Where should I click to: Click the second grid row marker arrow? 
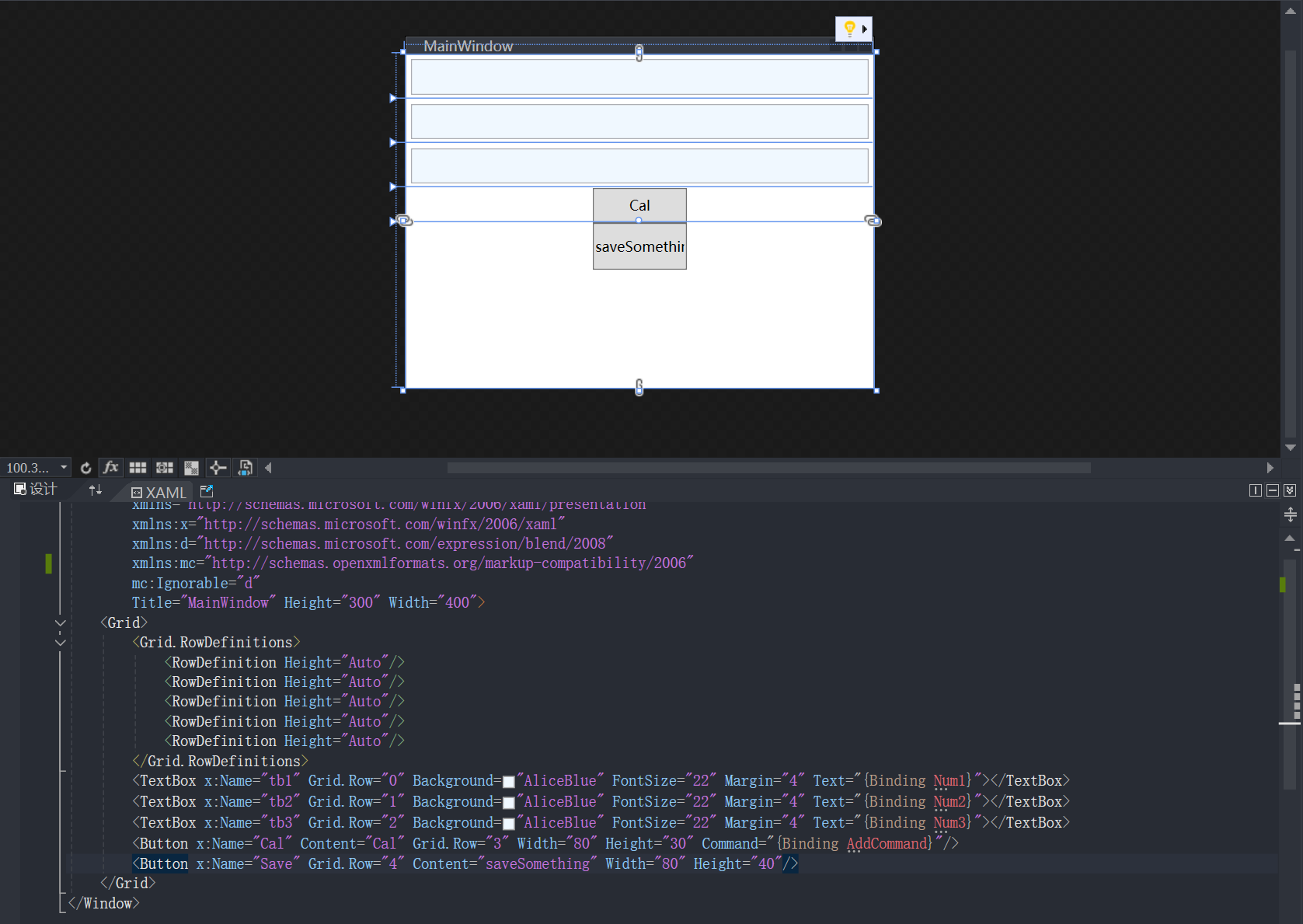[x=393, y=142]
